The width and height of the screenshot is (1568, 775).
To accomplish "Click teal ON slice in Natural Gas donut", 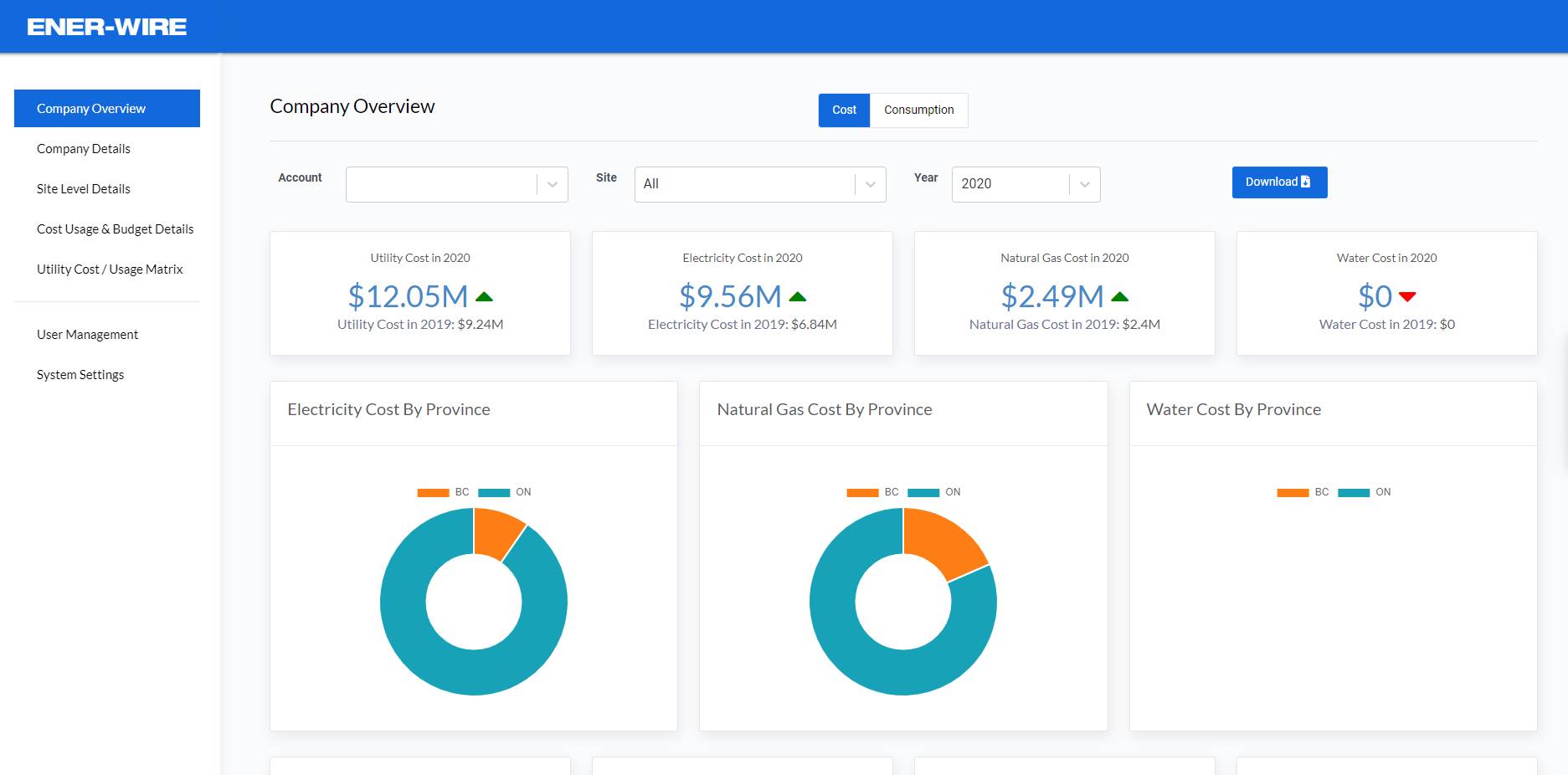I will (x=862, y=661).
